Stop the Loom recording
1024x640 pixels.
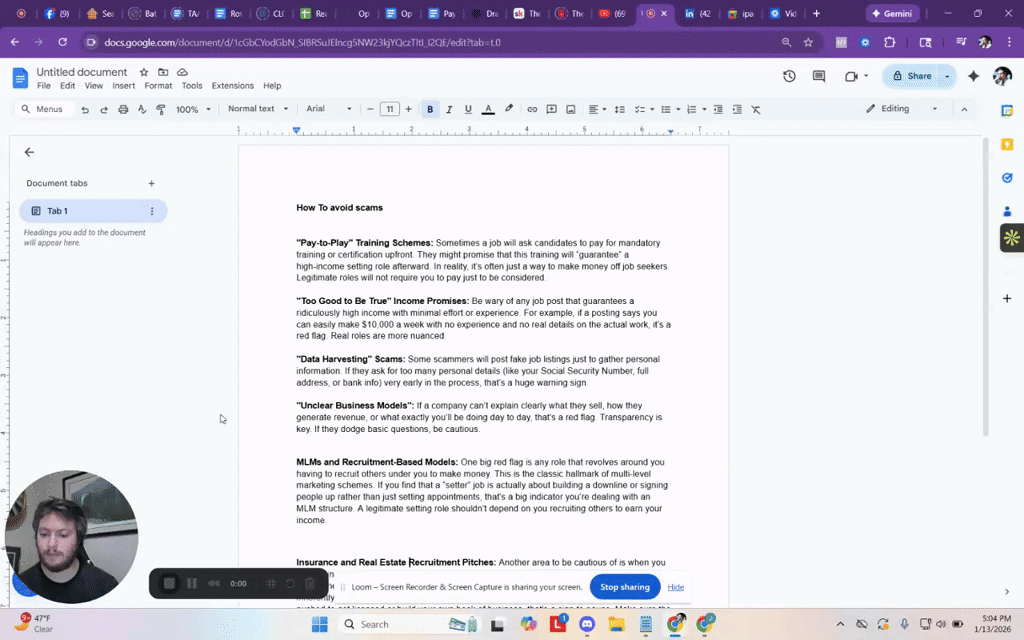(x=169, y=583)
